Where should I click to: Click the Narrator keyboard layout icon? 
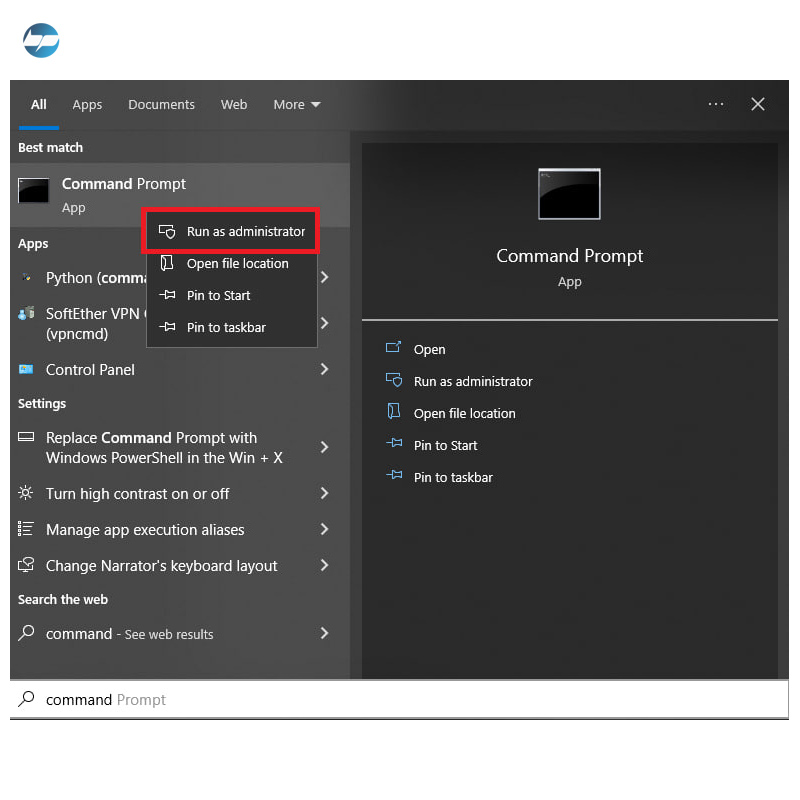click(x=26, y=564)
